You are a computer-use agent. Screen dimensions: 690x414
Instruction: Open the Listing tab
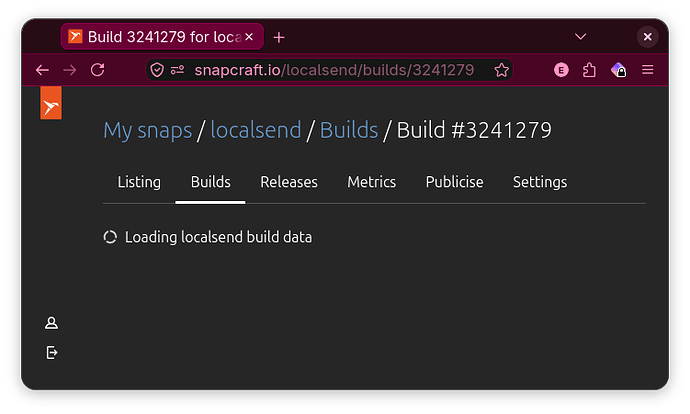pos(139,182)
